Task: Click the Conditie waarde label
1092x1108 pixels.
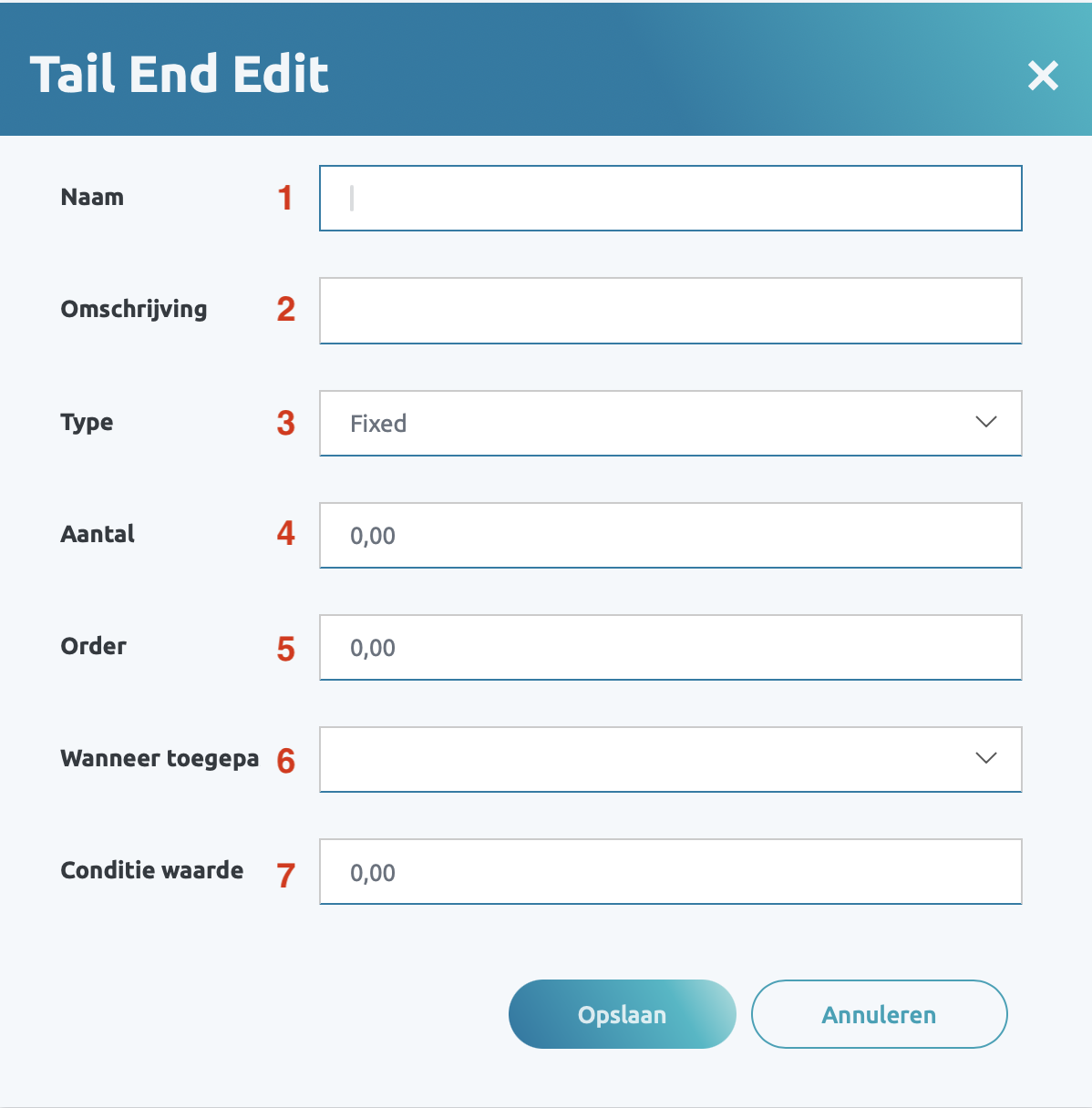Action: (x=152, y=870)
